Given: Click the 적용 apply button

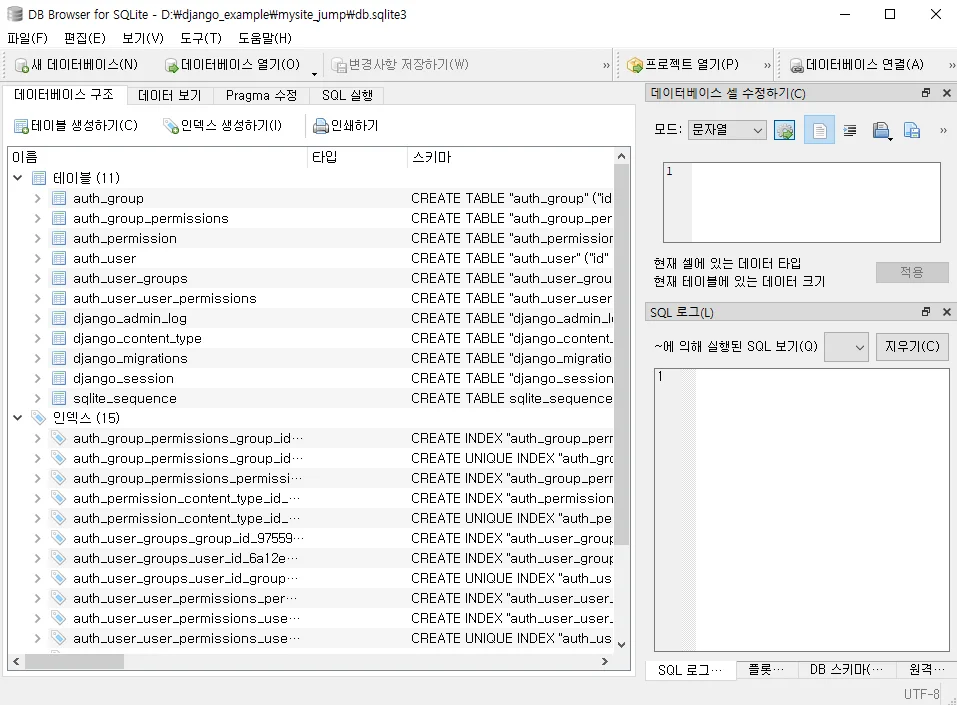Looking at the screenshot, I should (x=912, y=272).
